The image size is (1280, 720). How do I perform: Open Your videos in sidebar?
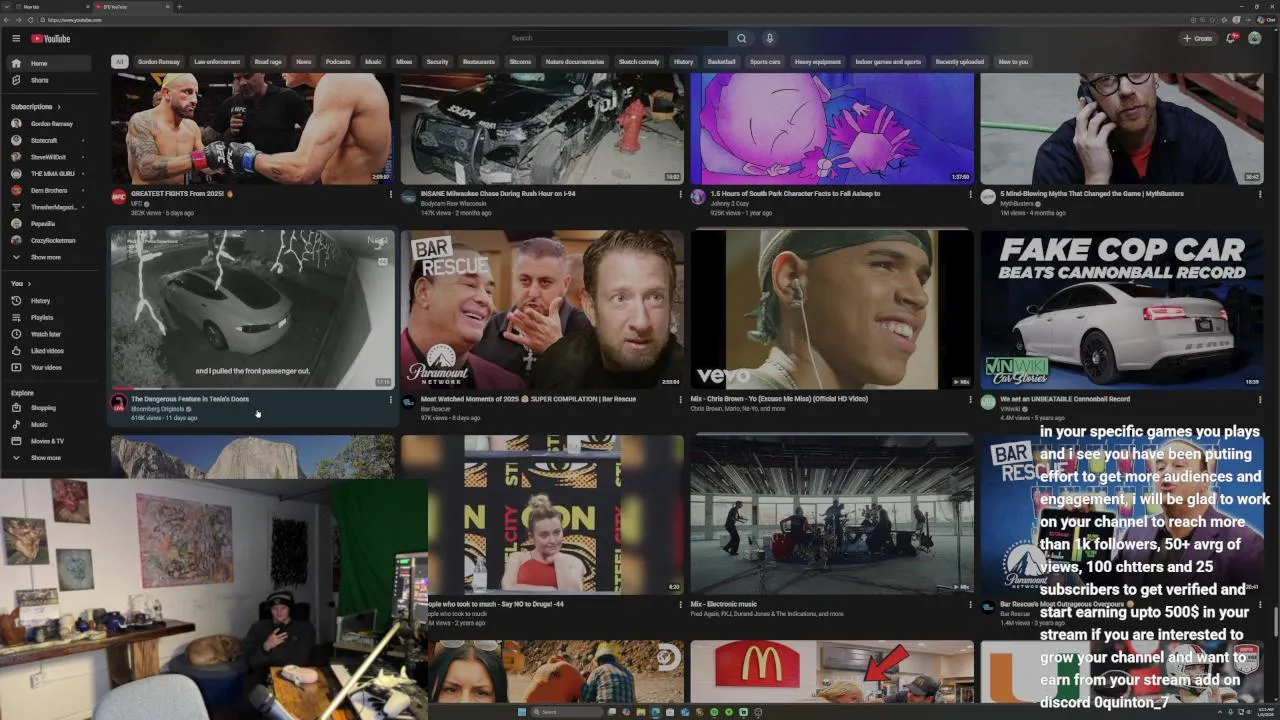50,367
